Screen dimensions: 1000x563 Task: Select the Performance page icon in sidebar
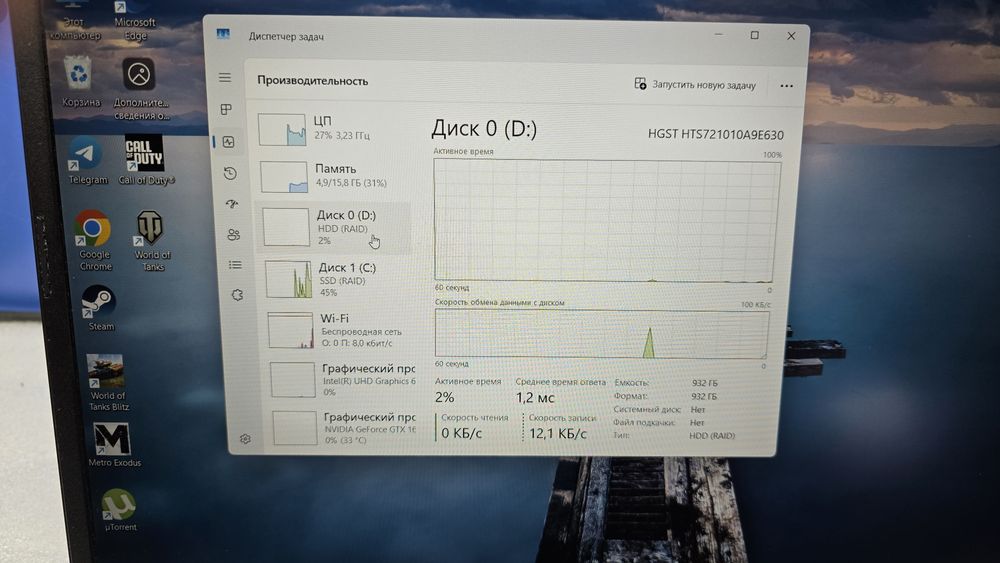tap(228, 142)
